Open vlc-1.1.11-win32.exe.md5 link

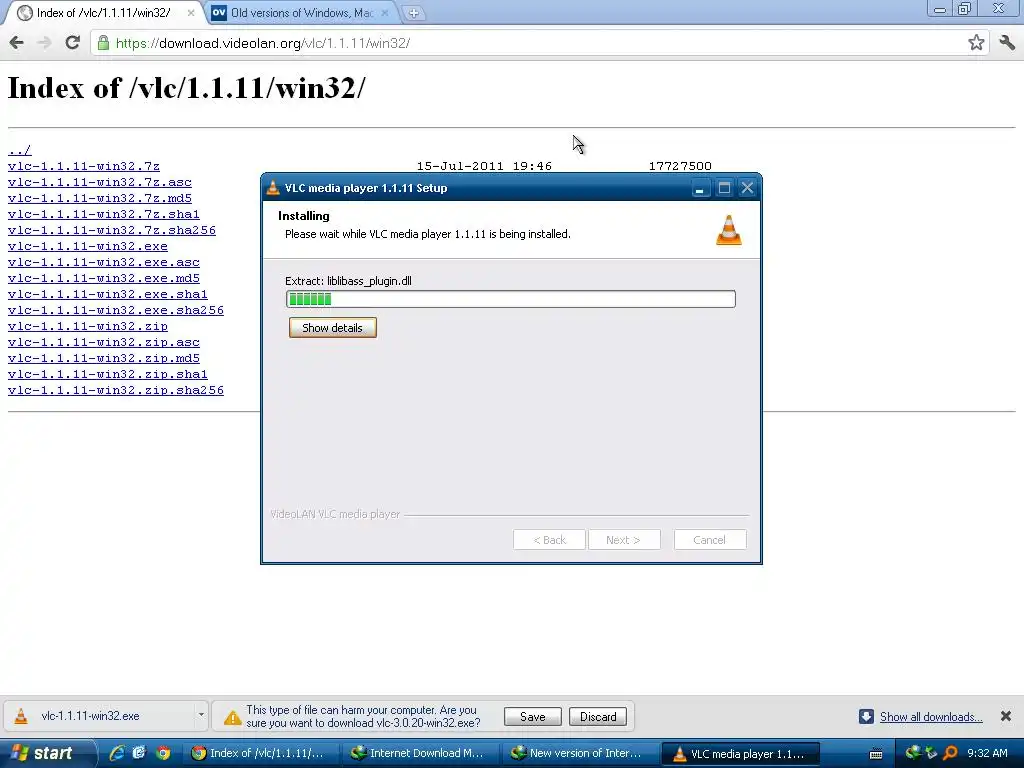pyautogui.click(x=104, y=278)
